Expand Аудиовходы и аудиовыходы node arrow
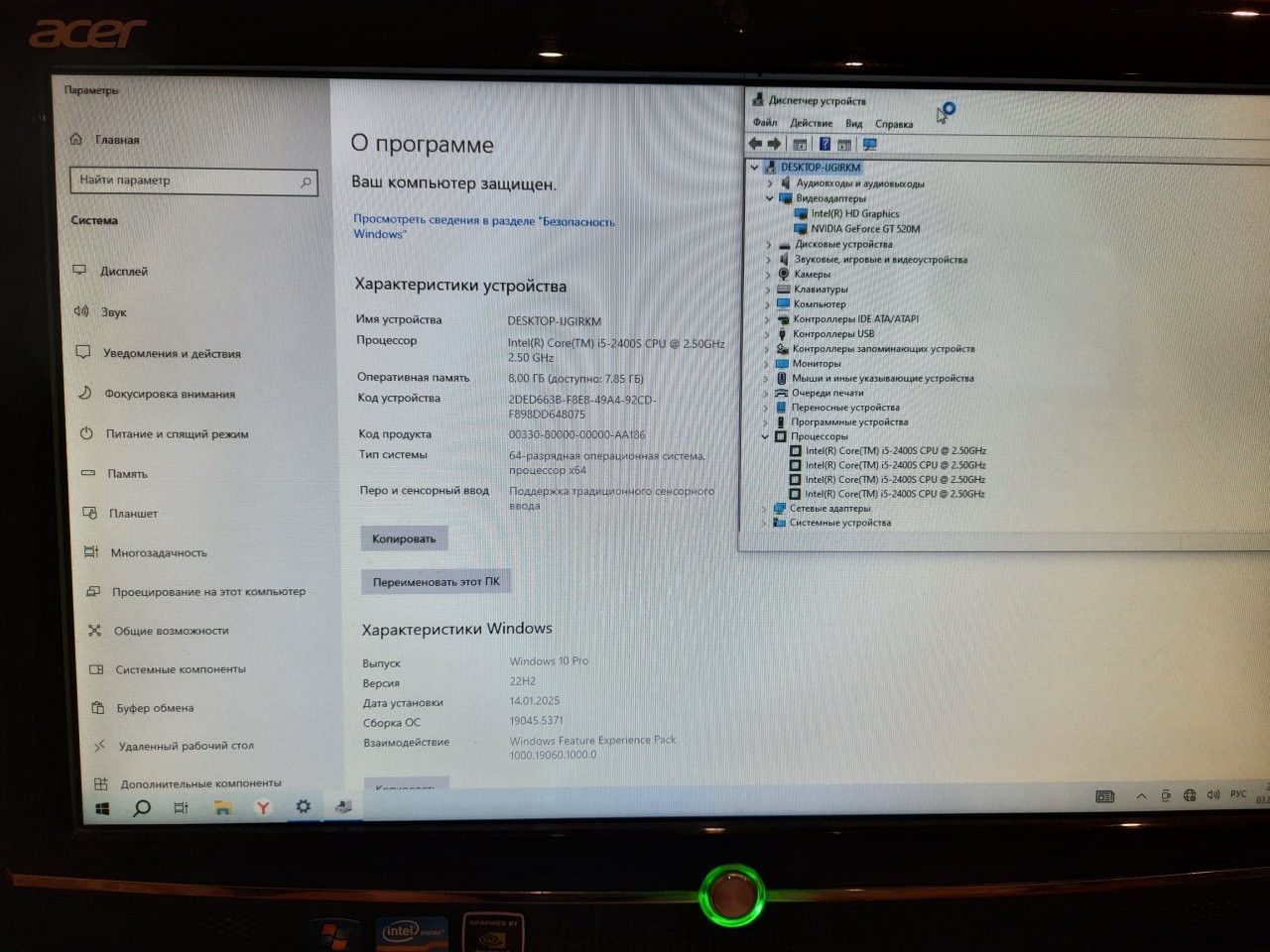 tap(769, 183)
